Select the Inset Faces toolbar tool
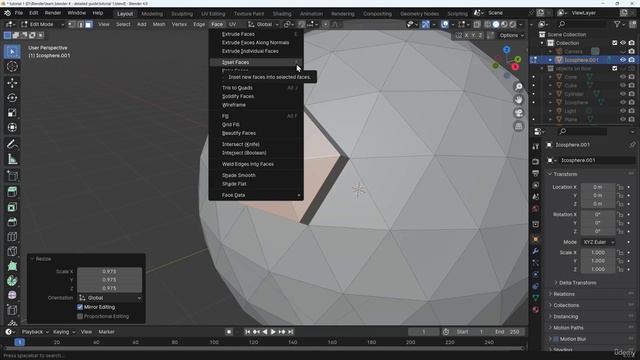 pos(12,207)
